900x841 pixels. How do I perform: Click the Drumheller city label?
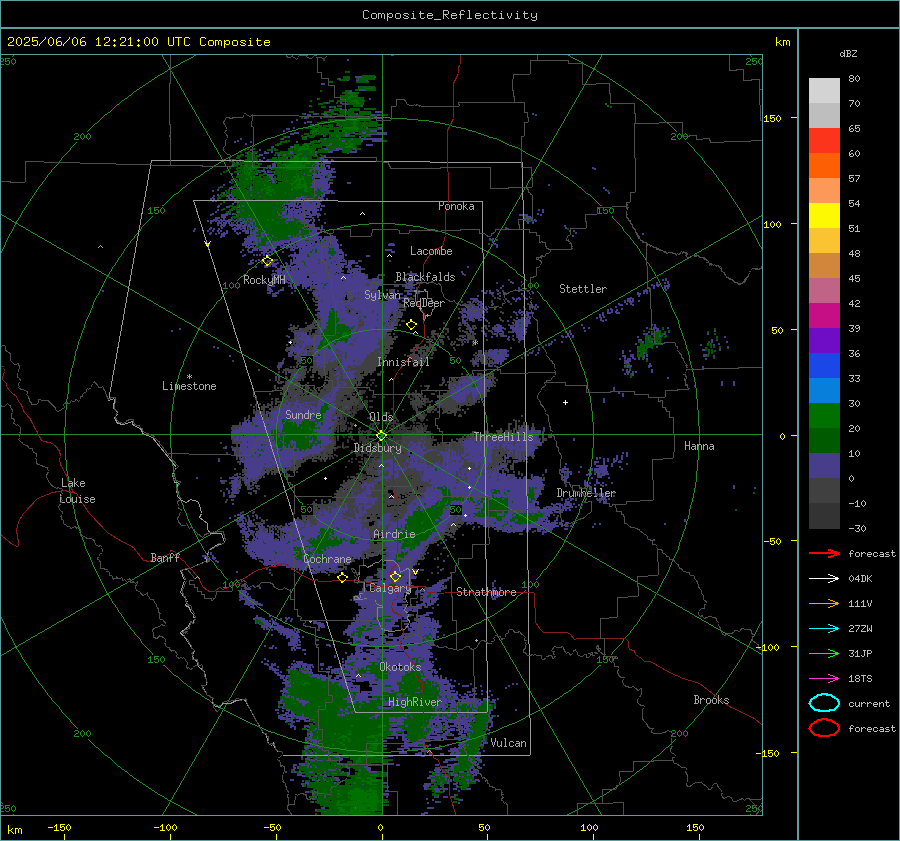click(x=586, y=493)
